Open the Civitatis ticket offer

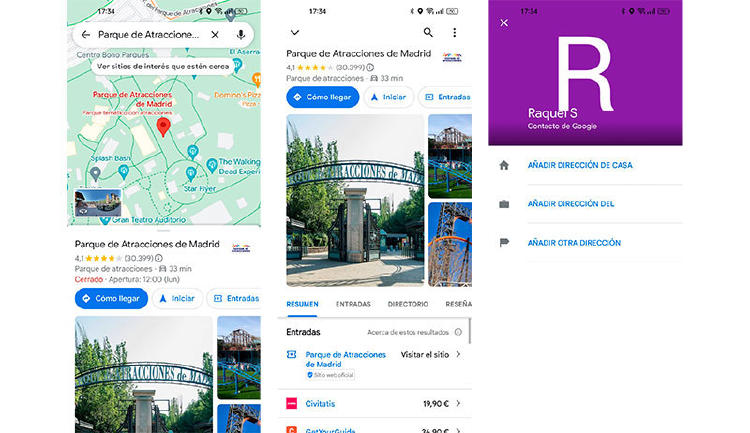click(x=375, y=404)
